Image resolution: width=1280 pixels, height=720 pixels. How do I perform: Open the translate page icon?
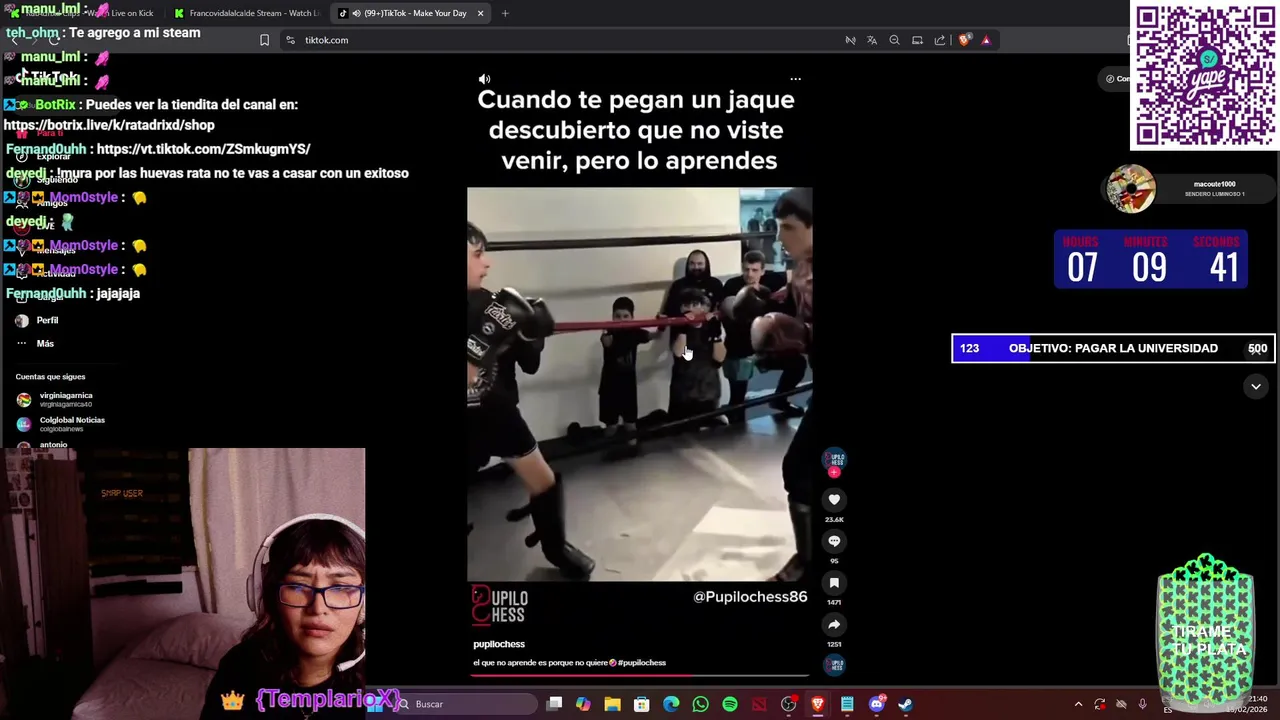(x=872, y=40)
